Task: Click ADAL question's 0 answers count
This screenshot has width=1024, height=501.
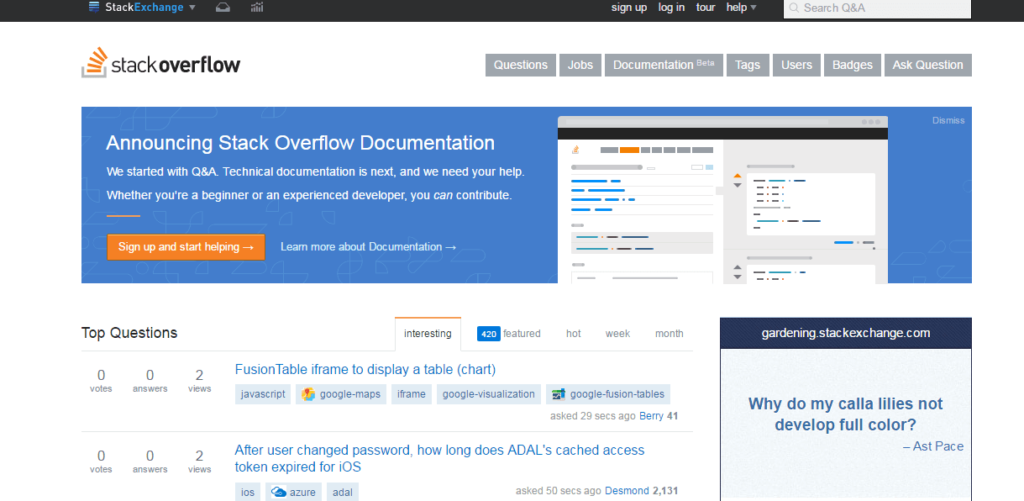Action: pyautogui.click(x=150, y=461)
